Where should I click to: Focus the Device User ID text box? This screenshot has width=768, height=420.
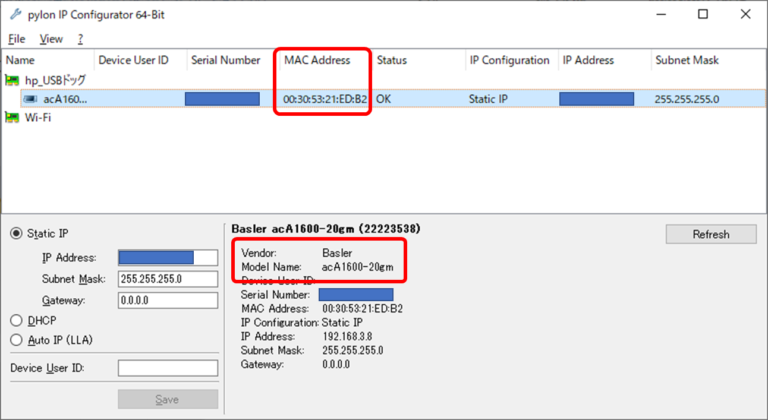167,368
